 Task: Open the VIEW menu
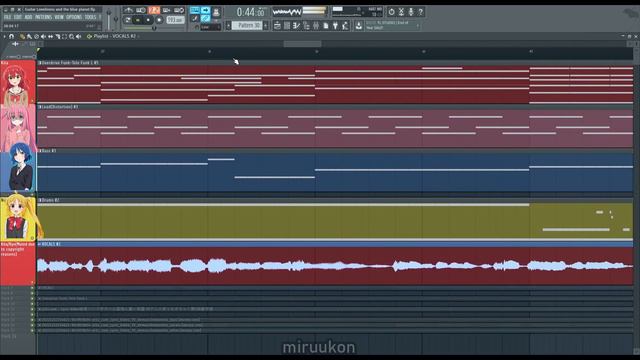click(59, 17)
